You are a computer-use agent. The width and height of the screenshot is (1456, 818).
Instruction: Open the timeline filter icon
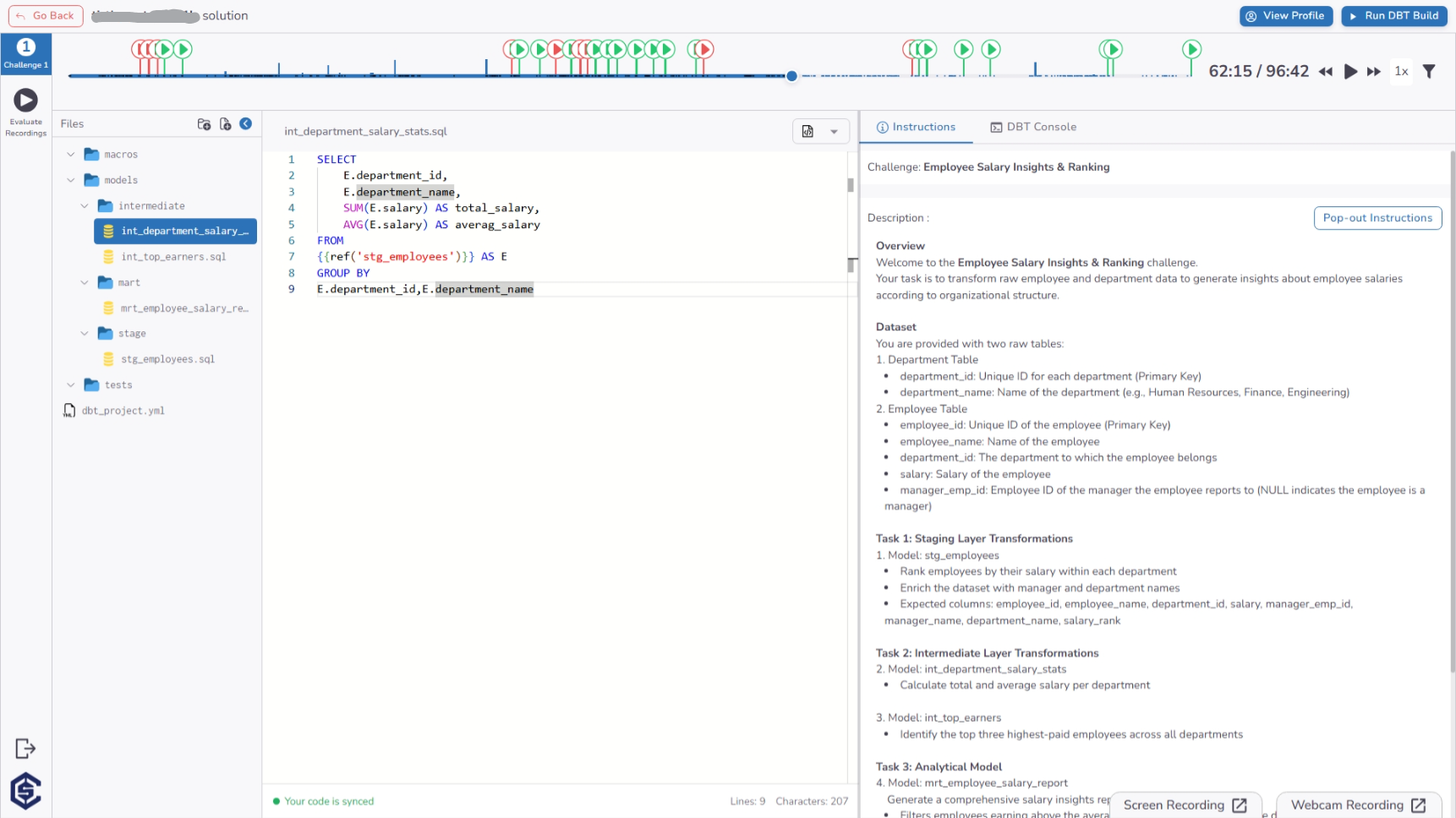tap(1430, 72)
